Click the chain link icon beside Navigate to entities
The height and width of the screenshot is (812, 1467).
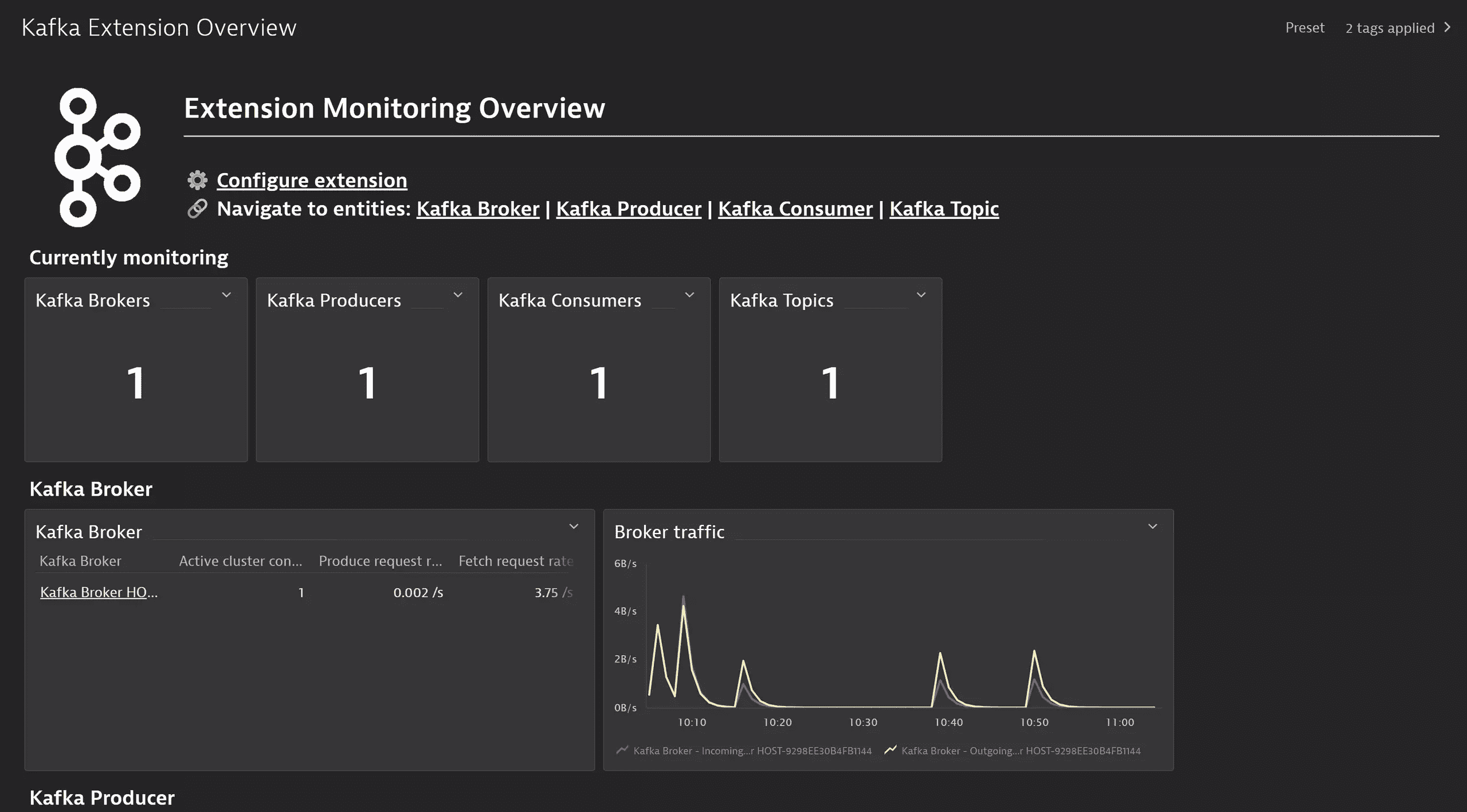[197, 209]
